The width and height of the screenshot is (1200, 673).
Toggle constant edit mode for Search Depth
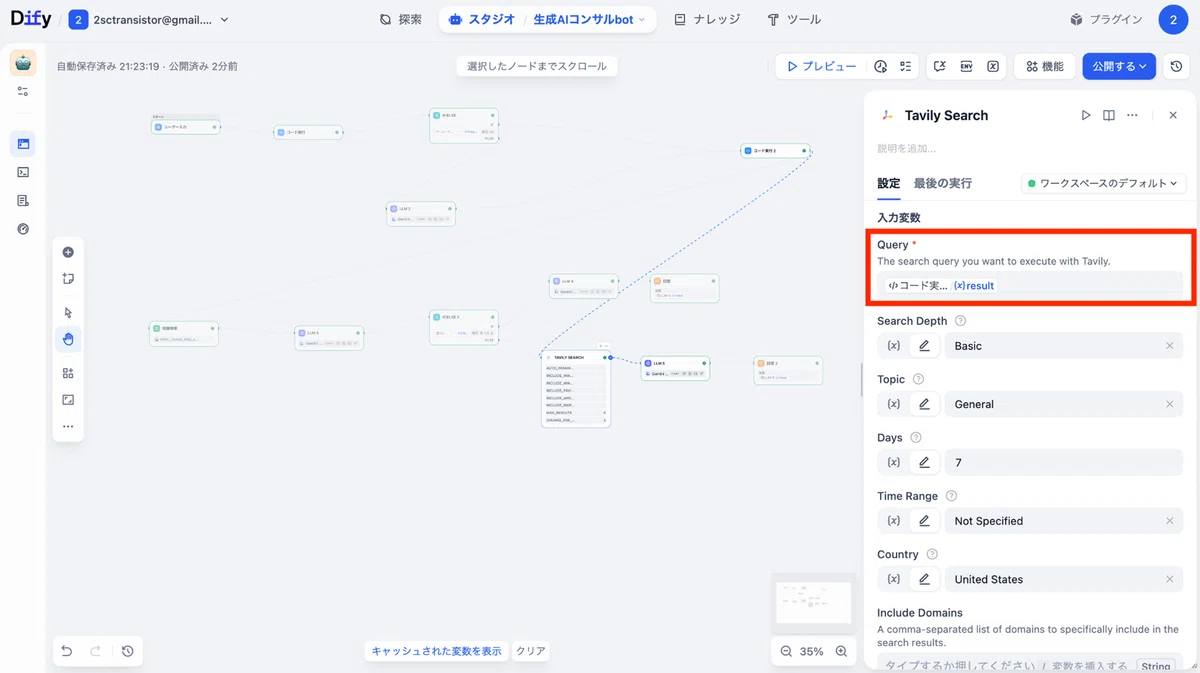point(924,346)
